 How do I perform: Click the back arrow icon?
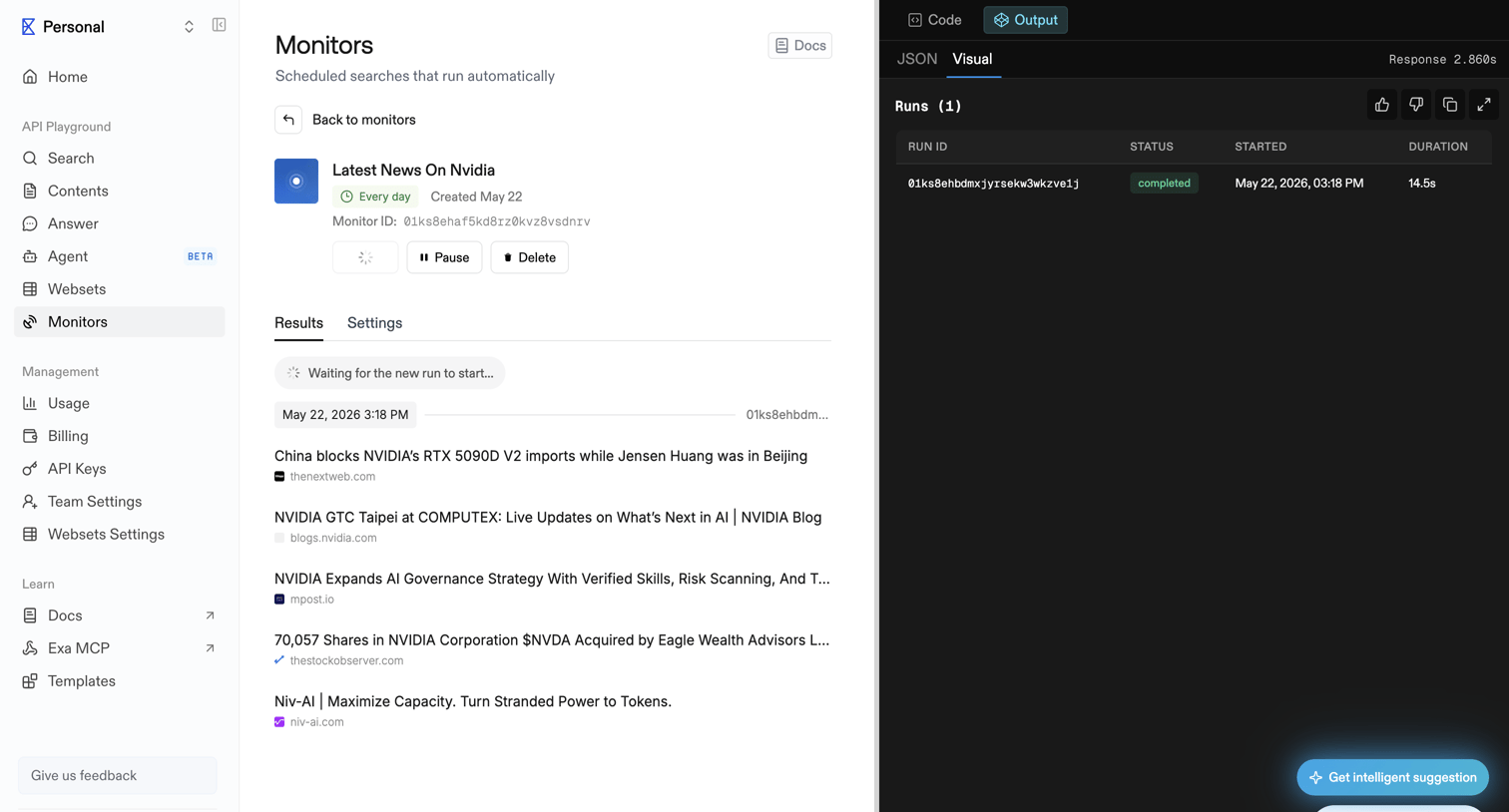tap(288, 120)
